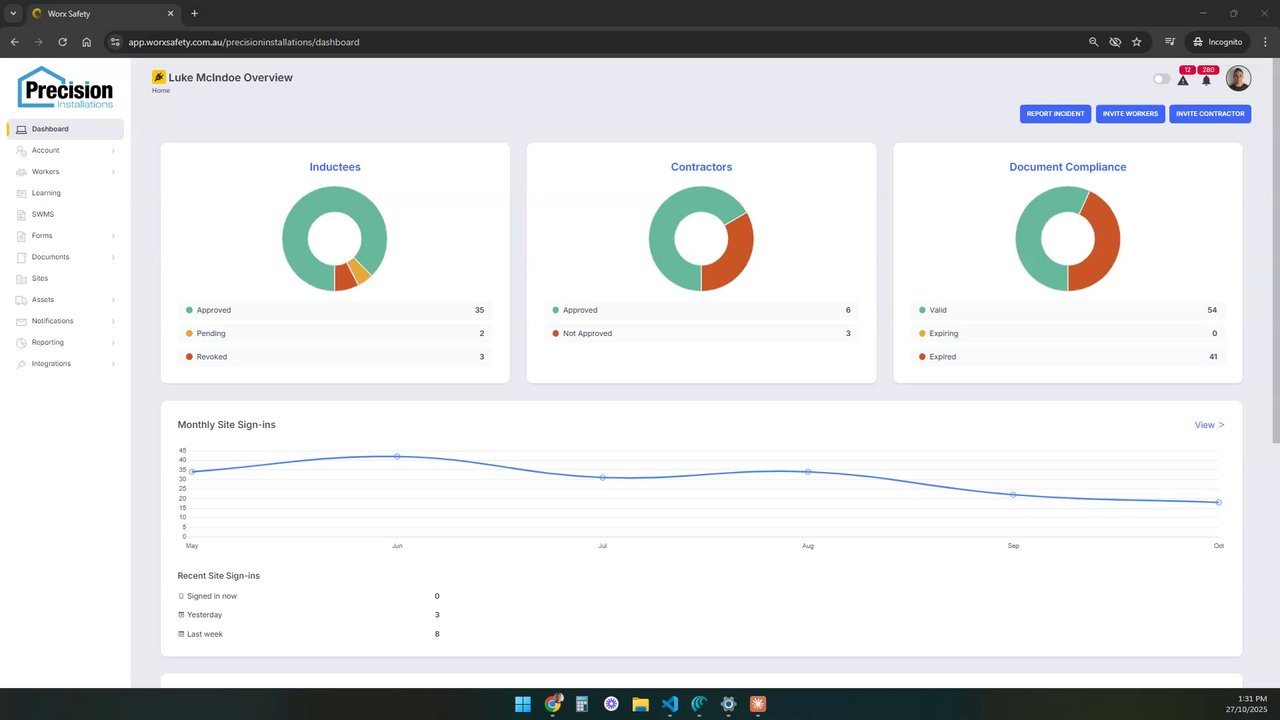Click the browser bookmark star icon
The width and height of the screenshot is (1280, 720).
pyautogui.click(x=1137, y=42)
